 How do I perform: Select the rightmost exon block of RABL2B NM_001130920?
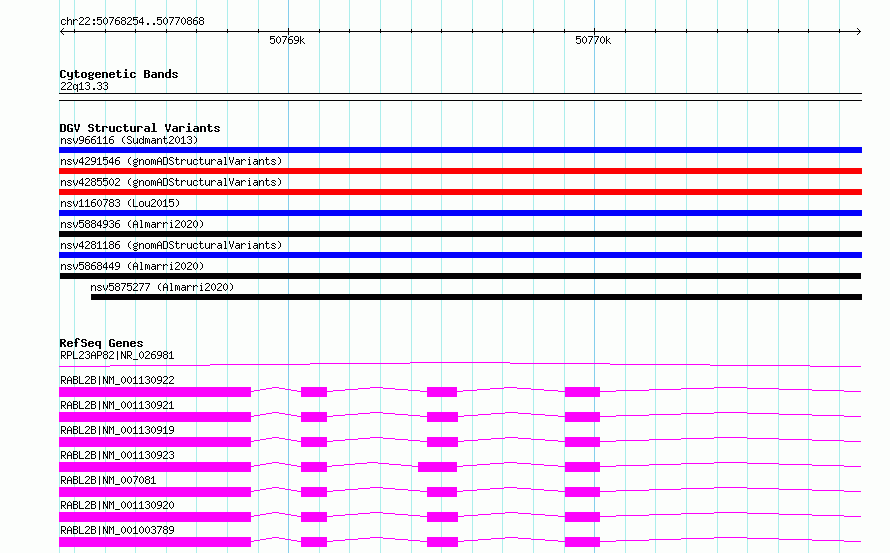[582, 517]
